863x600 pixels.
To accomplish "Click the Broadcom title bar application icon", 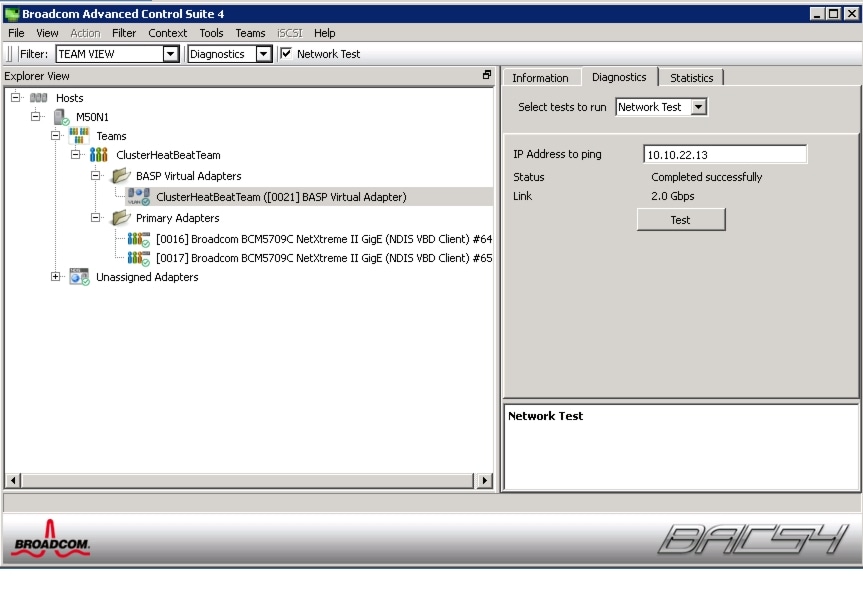I will click(x=12, y=14).
